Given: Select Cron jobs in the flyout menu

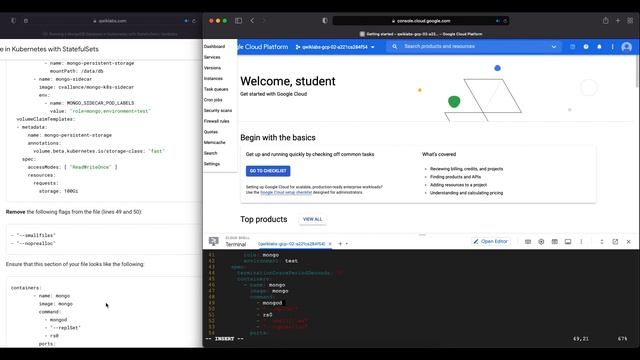Looking at the screenshot, I should click(213, 100).
